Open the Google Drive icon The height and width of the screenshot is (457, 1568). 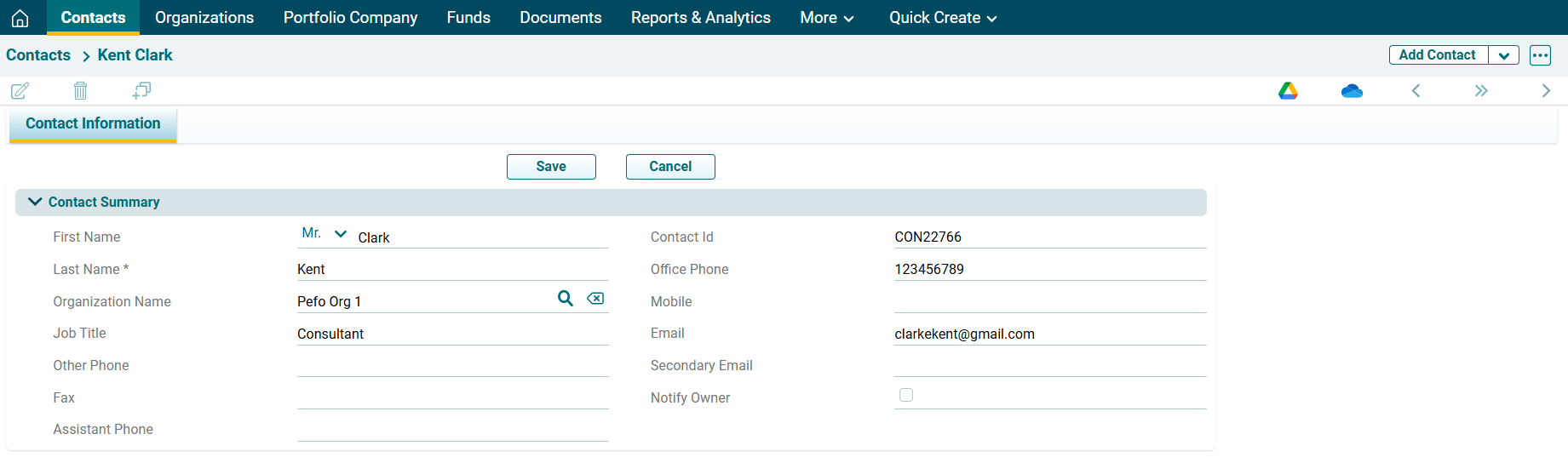click(x=1288, y=91)
